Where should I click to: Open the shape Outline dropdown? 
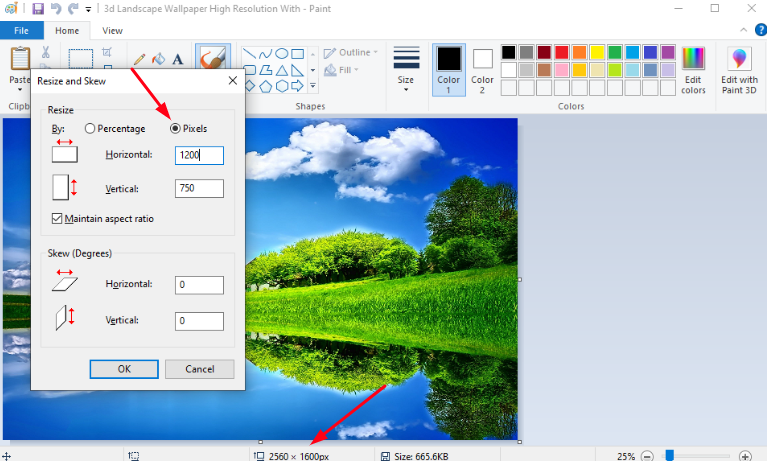[x=353, y=52]
